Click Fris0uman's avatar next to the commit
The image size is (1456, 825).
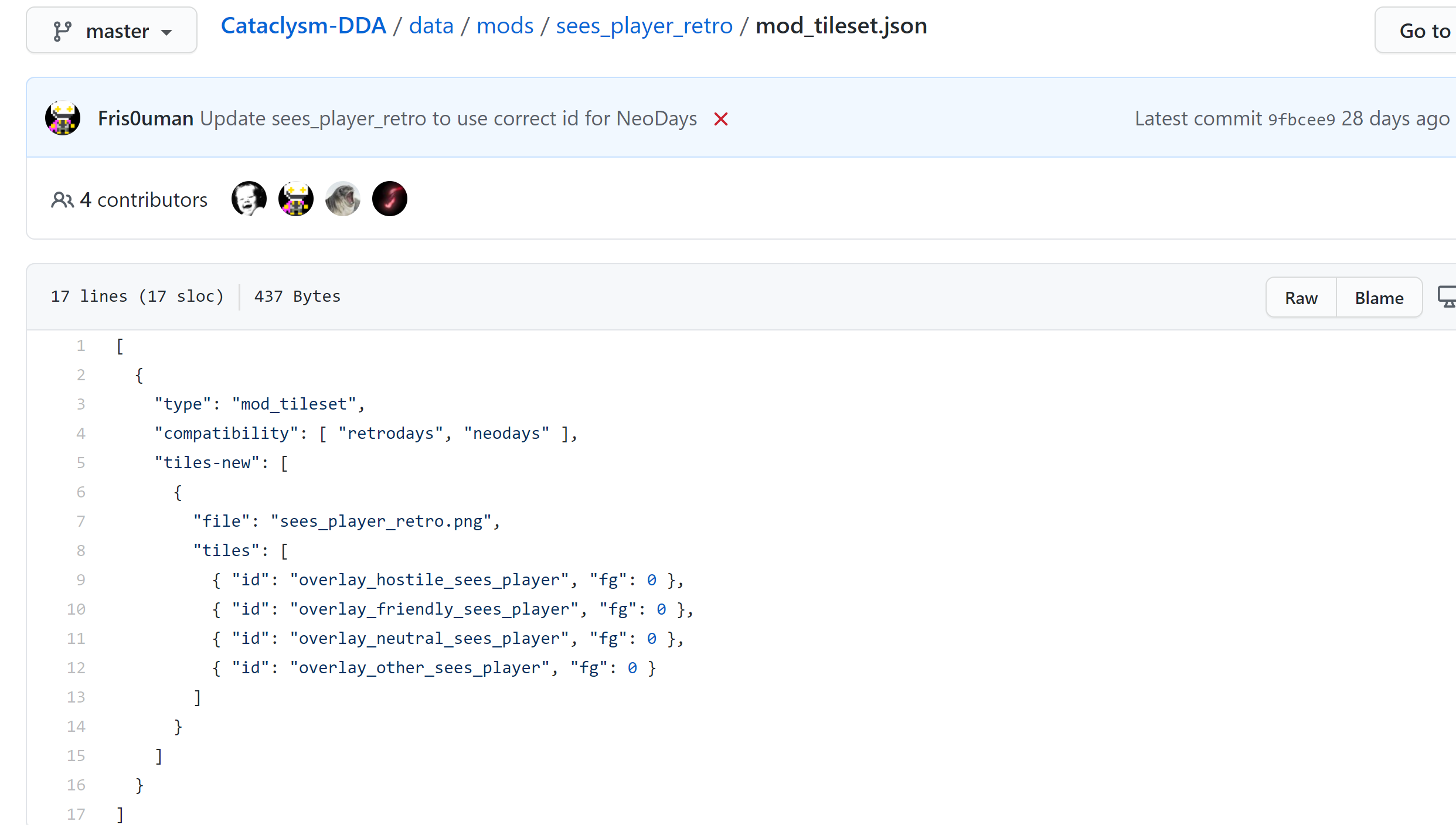[x=62, y=118]
